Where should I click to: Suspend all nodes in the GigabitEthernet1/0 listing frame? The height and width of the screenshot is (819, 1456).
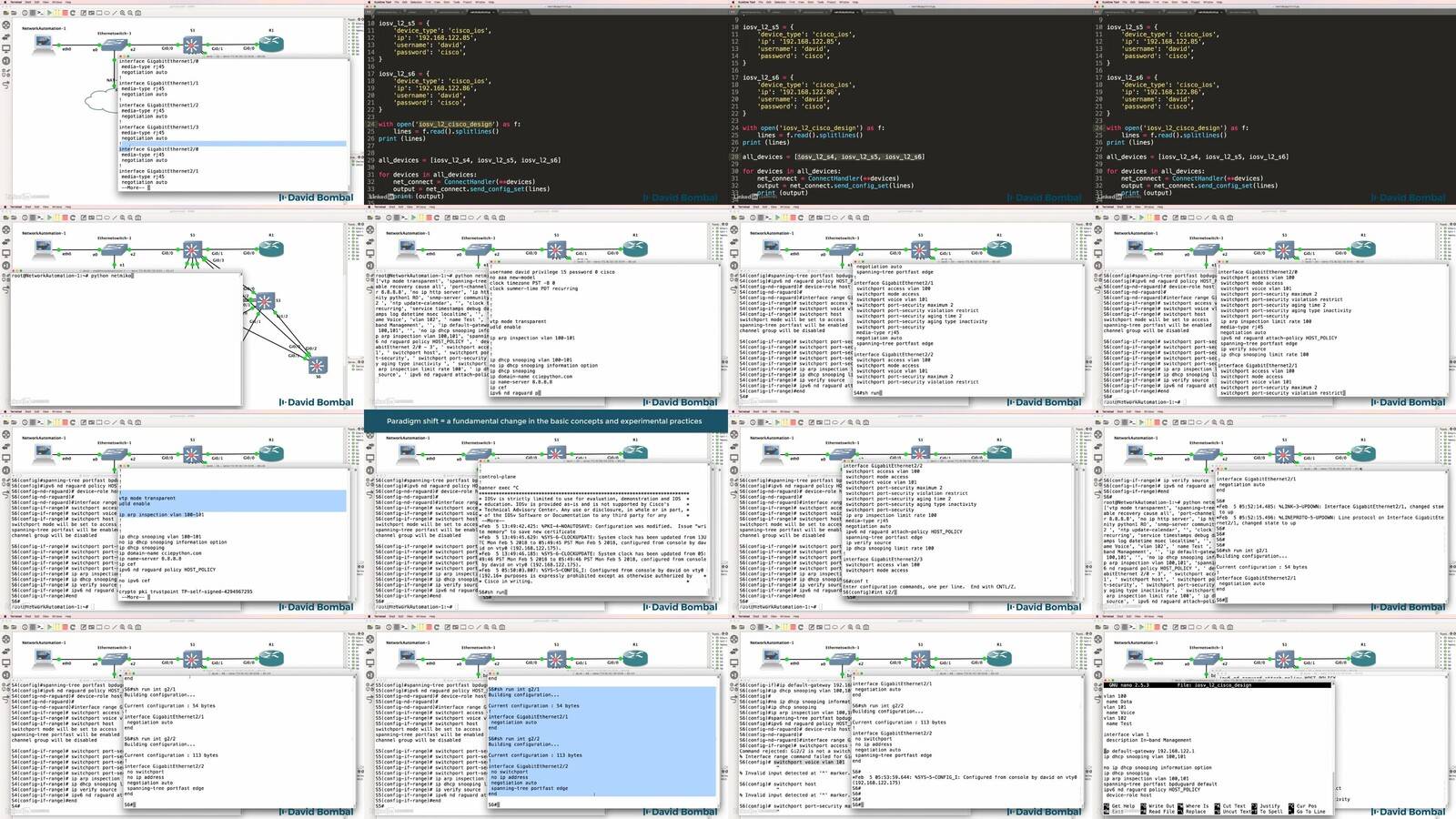[x=57, y=13]
